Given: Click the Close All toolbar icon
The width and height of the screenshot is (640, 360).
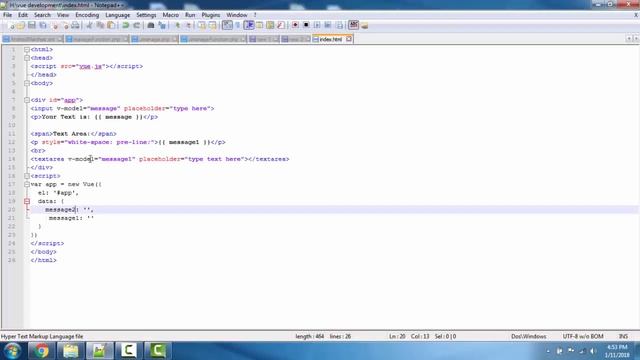Looking at the screenshot, I should 64,25.
